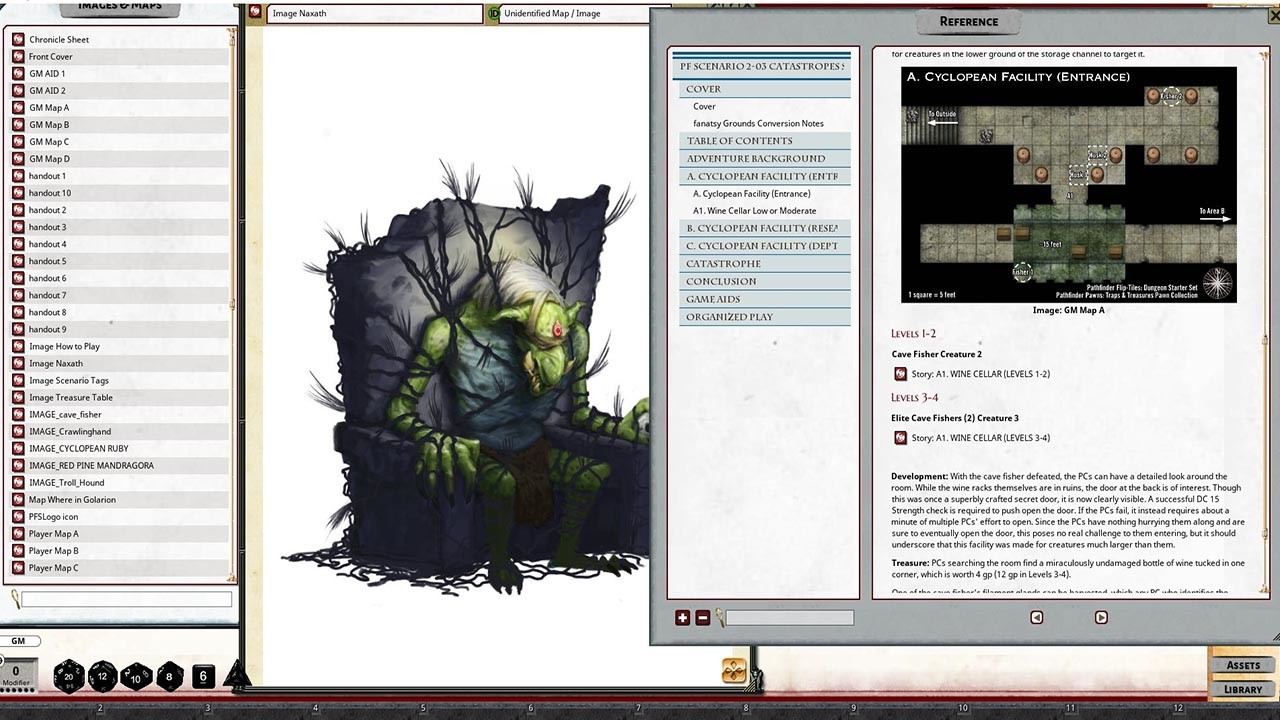Roll the d10 die

click(x=136, y=678)
